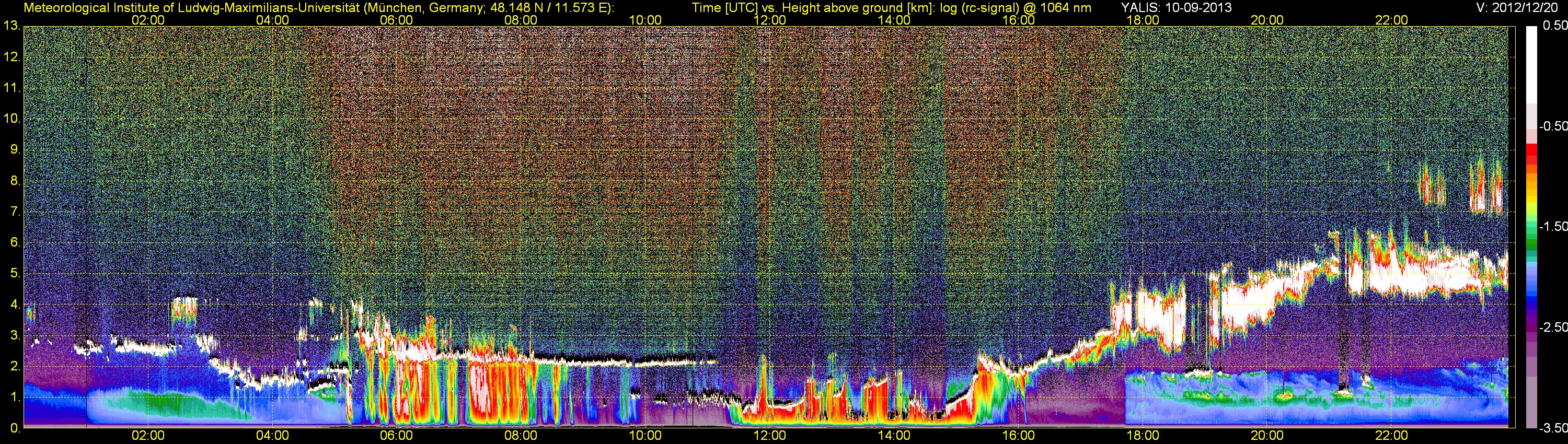Click the bottom-axis time label '20:00'

(x=1267, y=436)
